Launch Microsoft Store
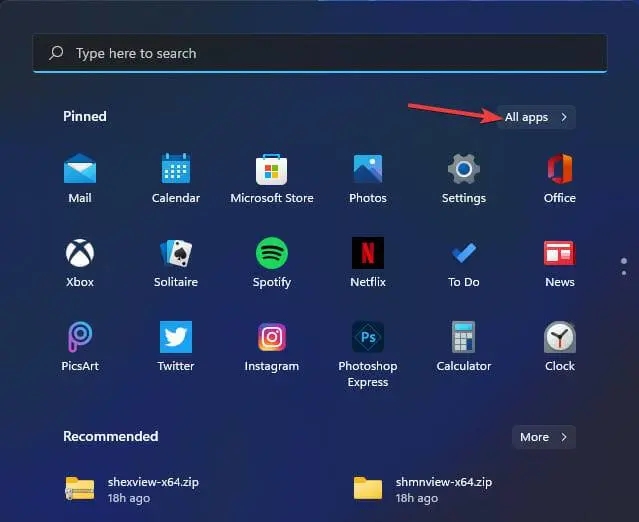 click(272, 178)
